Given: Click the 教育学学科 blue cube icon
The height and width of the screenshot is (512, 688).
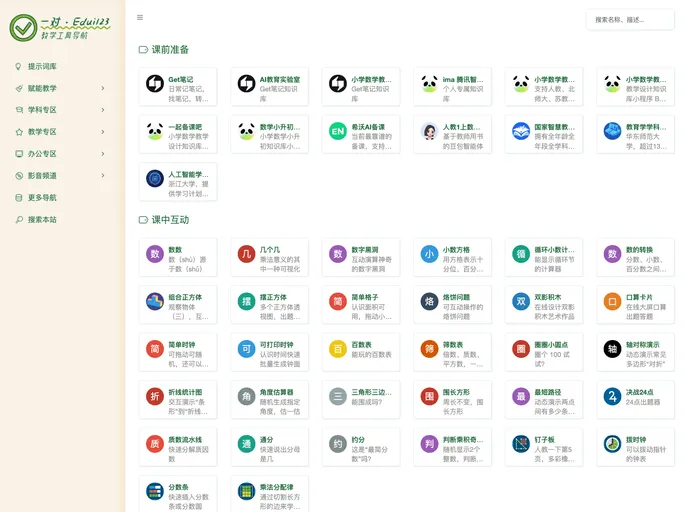Looking at the screenshot, I should pos(613,131).
